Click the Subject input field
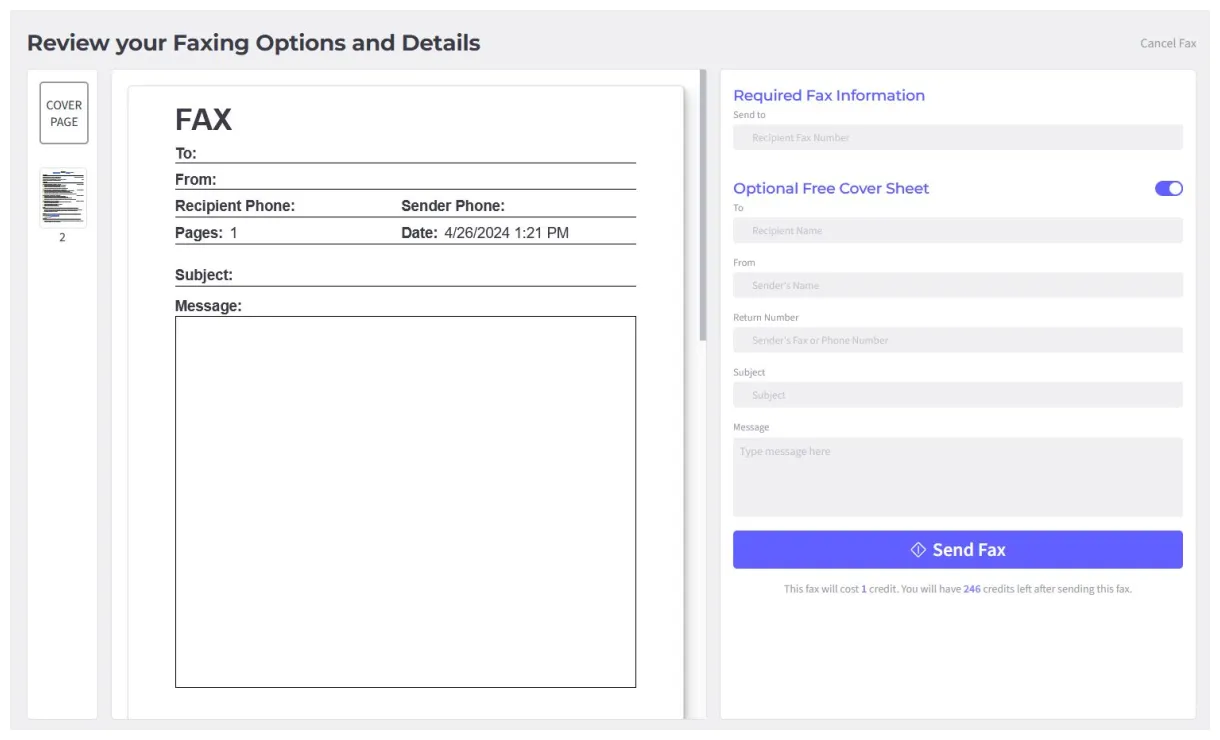This screenshot has width=1220, height=740. tap(957, 394)
